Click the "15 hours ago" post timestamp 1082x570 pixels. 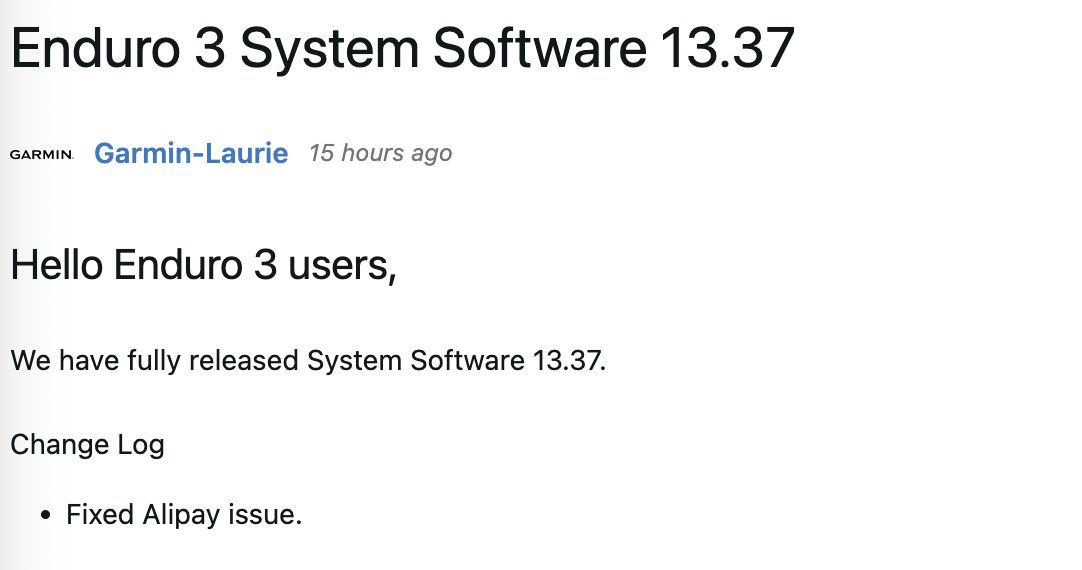pos(380,153)
